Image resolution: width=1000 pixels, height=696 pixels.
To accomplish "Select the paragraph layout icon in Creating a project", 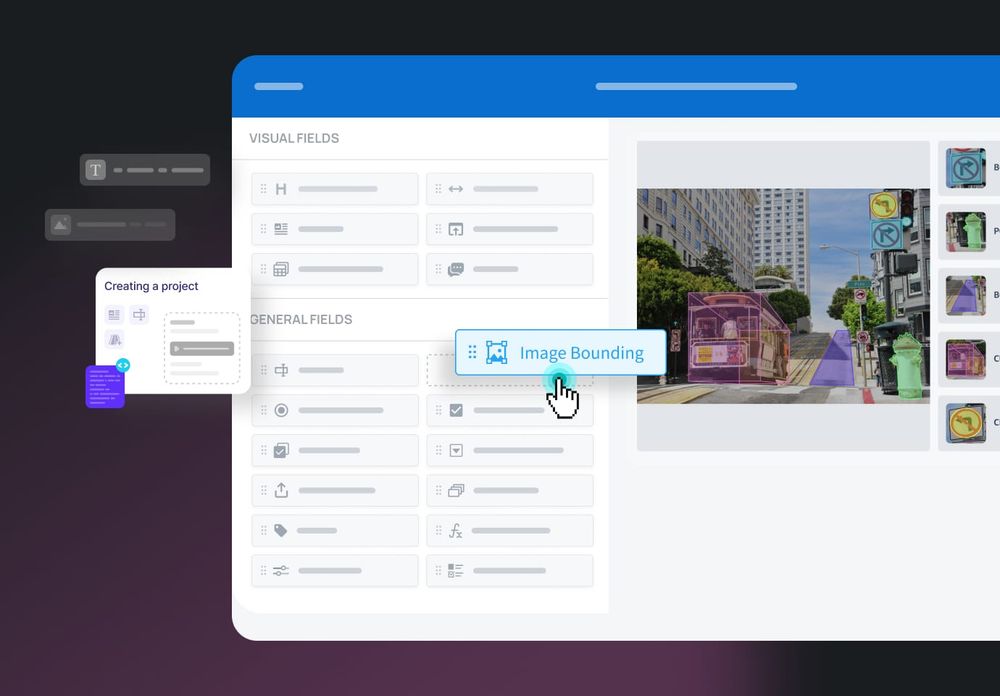I will click(114, 315).
